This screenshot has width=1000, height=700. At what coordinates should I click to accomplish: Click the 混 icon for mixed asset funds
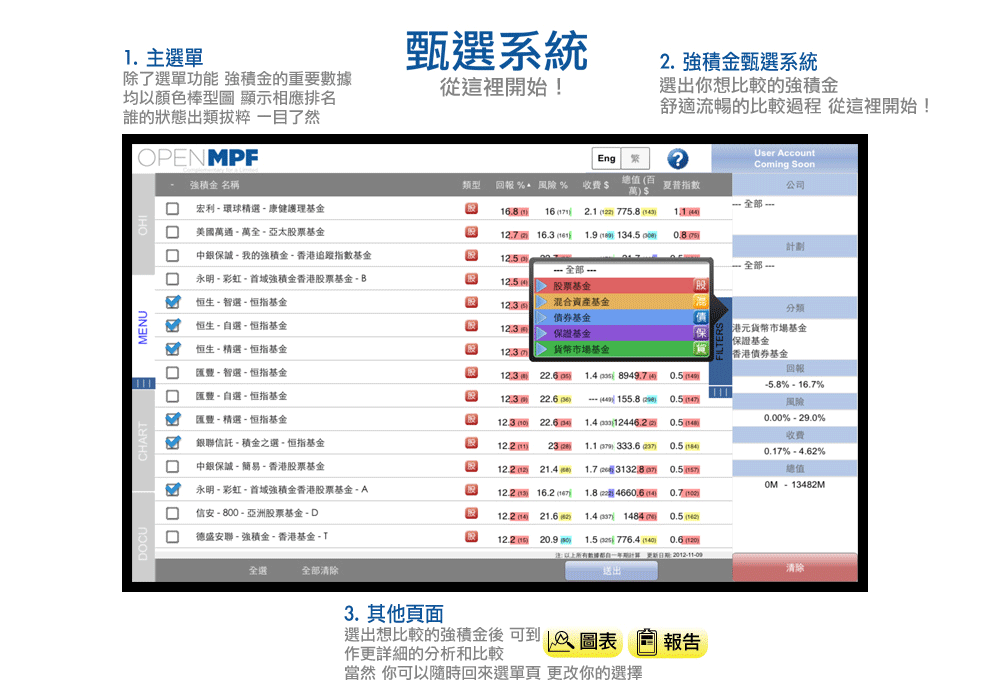[701, 302]
